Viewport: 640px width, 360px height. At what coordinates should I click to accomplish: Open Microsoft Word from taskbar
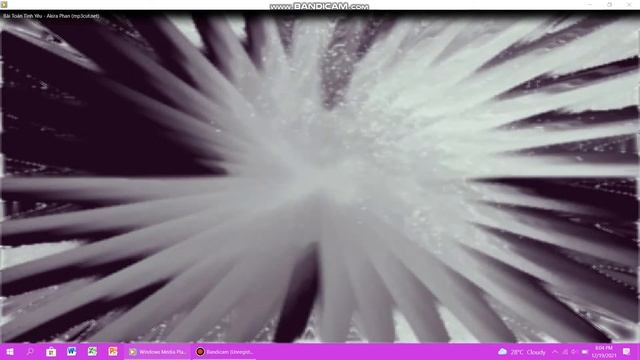tap(71, 351)
